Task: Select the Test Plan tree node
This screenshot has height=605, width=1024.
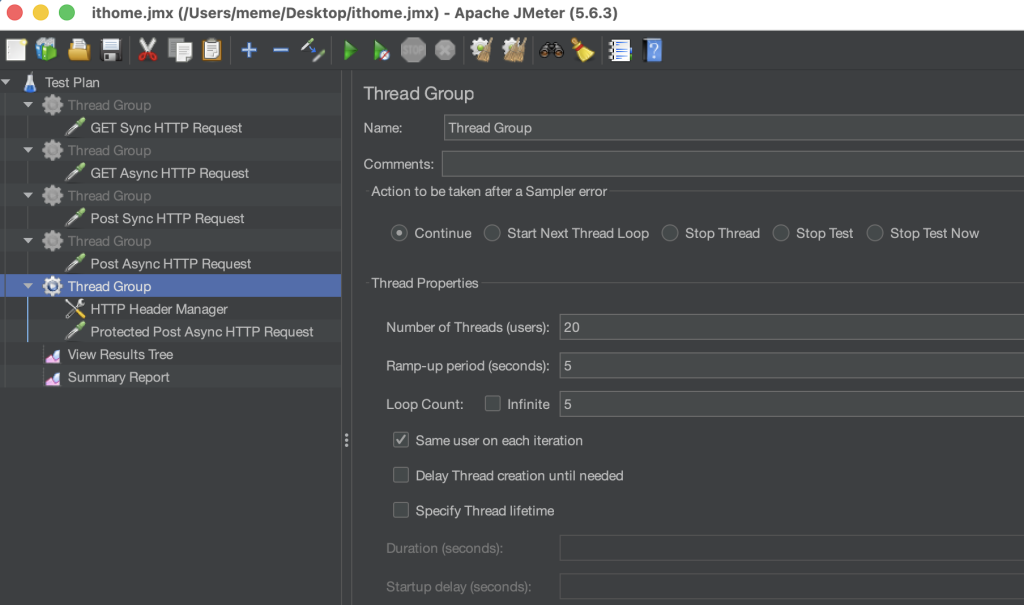Action: (72, 82)
